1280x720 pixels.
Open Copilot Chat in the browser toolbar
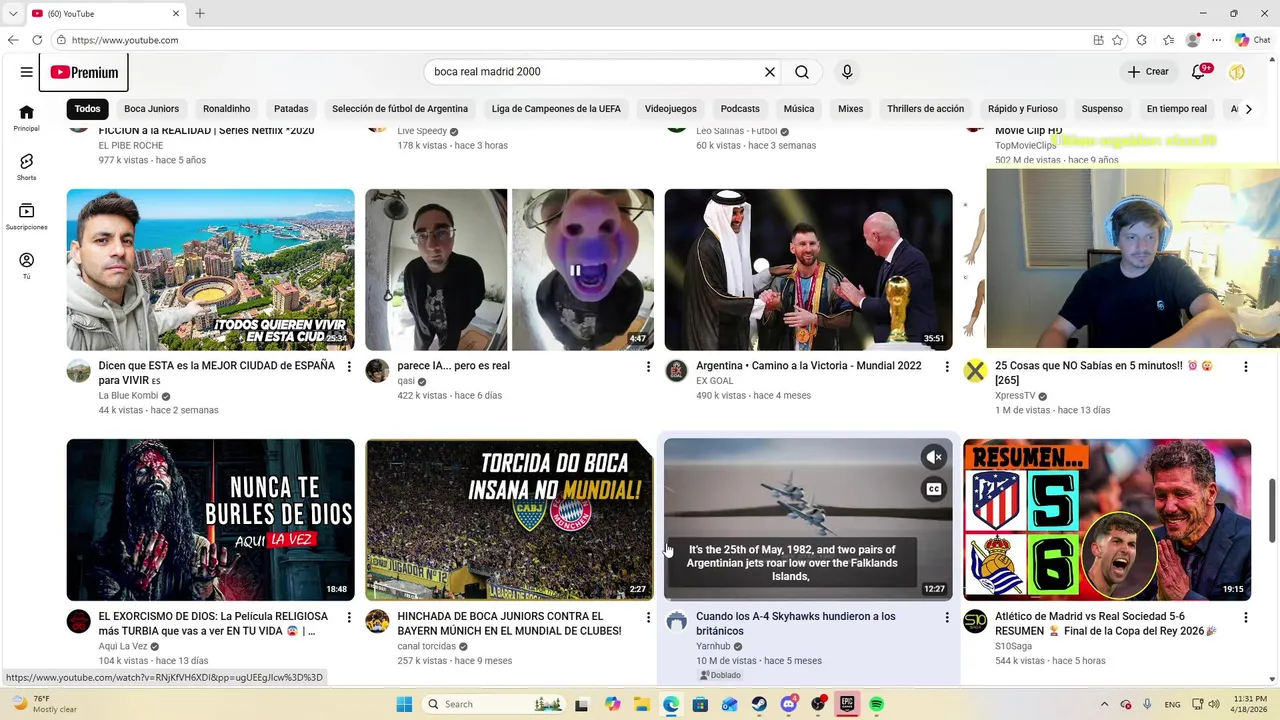coord(1252,40)
